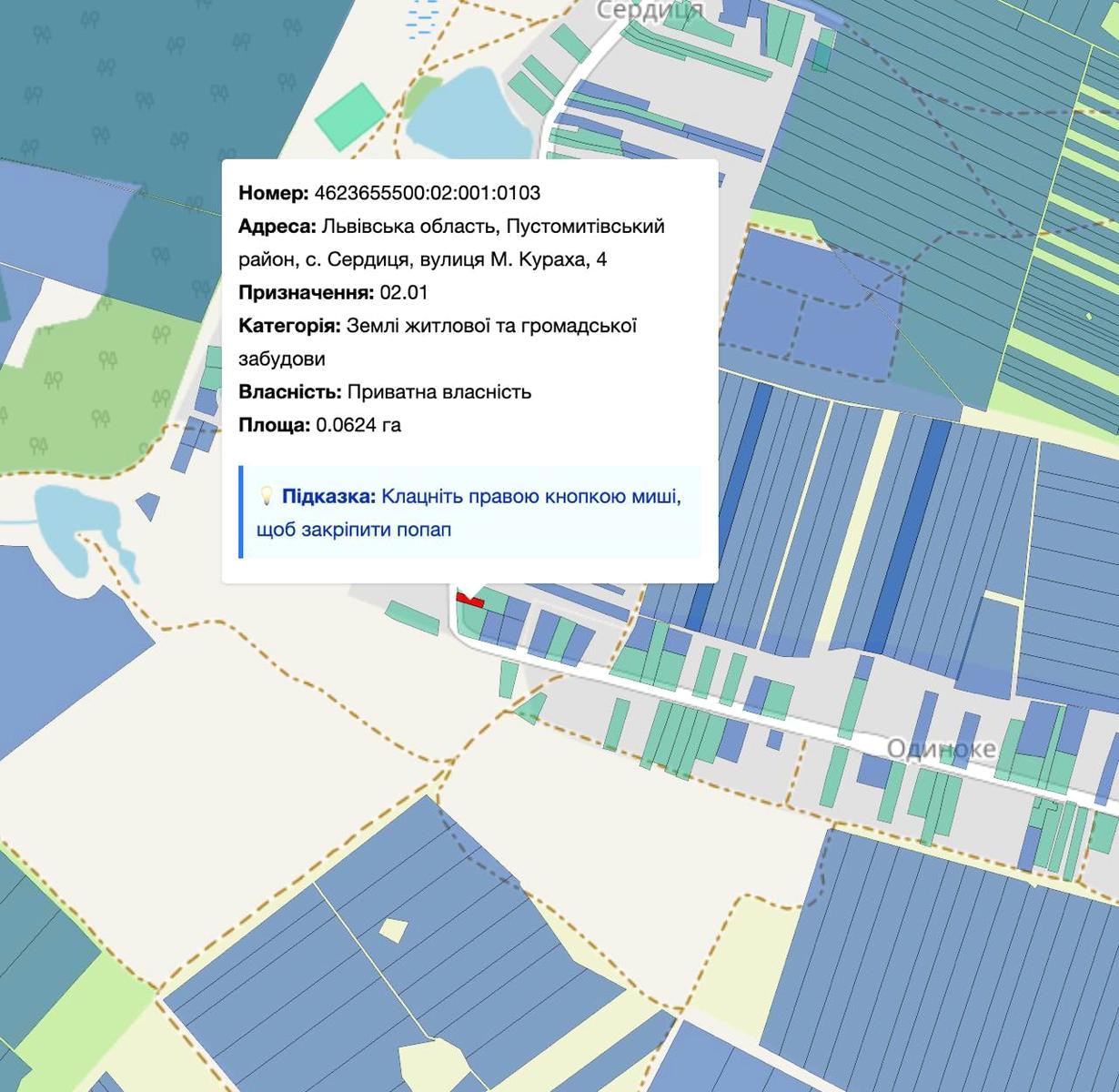Click the lightbulb hint icon in popup
The height and width of the screenshot is (1092, 1119).
click(266, 496)
